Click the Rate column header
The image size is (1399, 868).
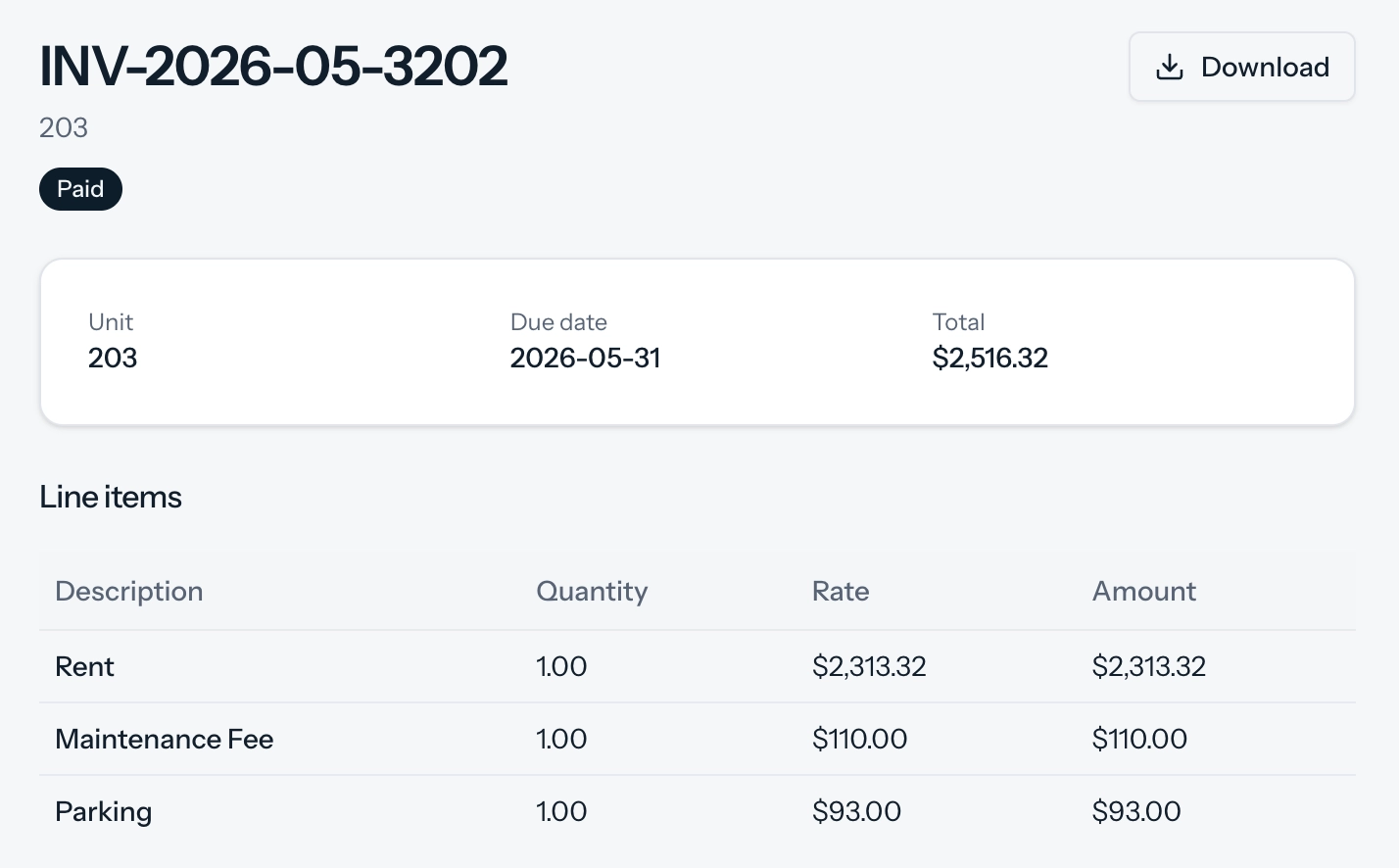[x=841, y=591]
